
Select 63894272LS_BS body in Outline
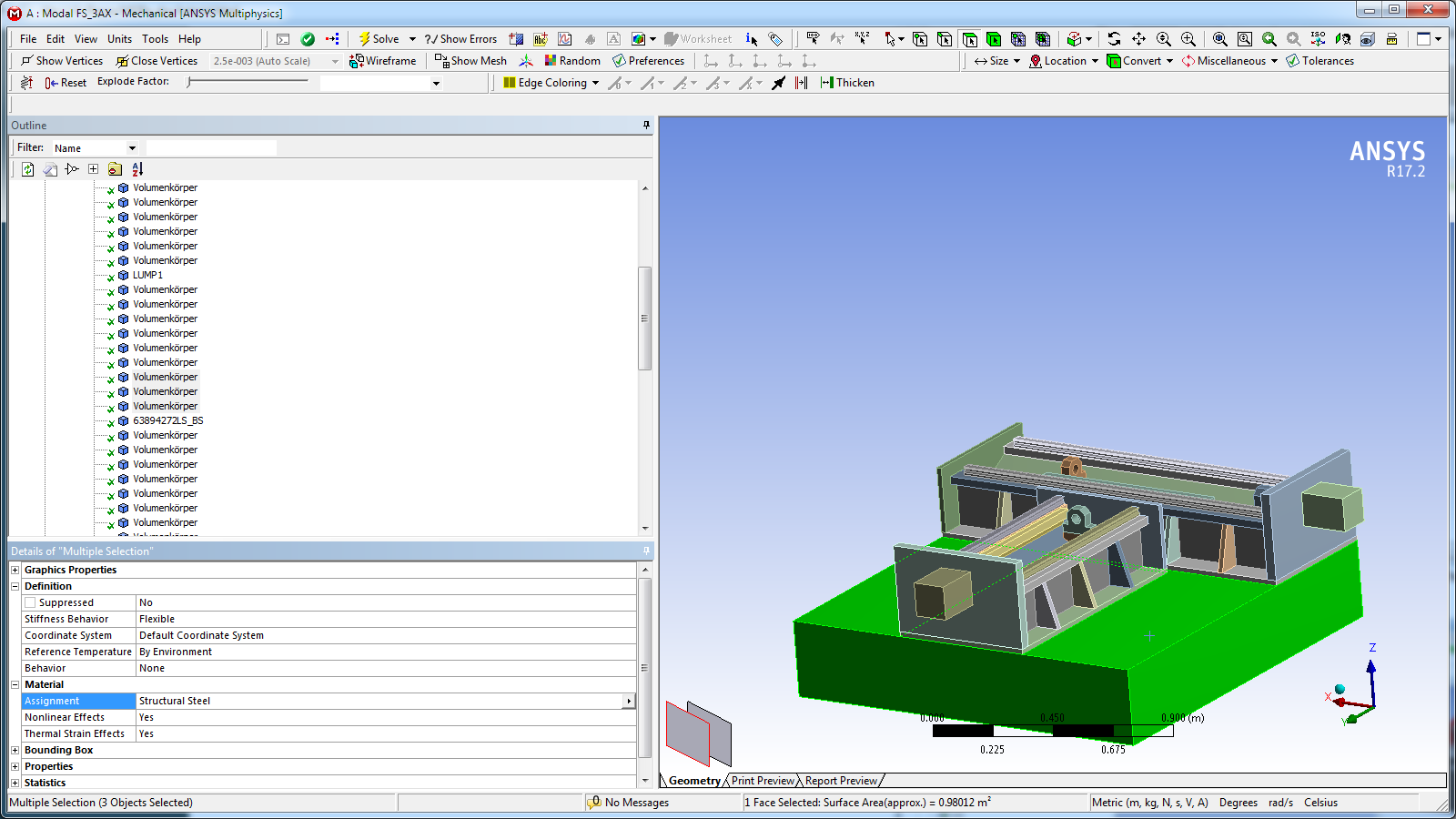168,420
